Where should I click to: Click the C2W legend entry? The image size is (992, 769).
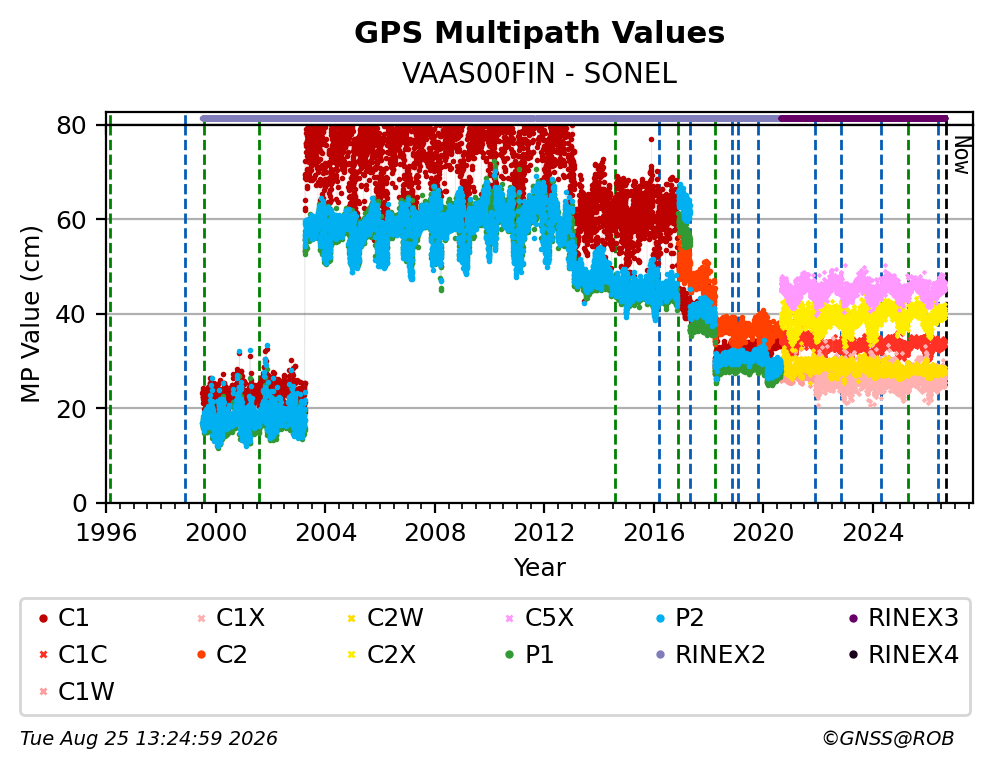coord(385,618)
